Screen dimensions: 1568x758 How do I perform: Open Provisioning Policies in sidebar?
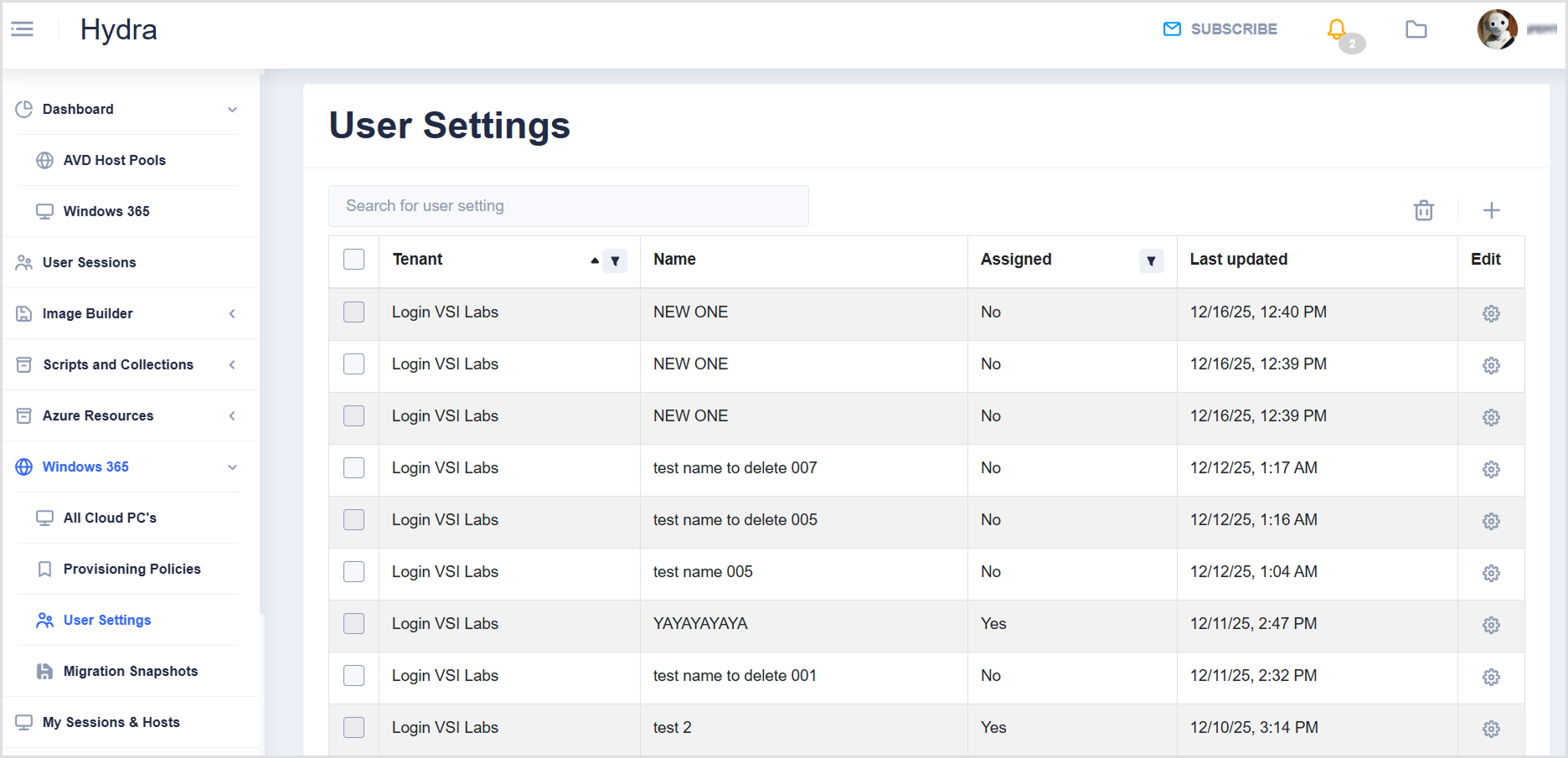coord(132,570)
